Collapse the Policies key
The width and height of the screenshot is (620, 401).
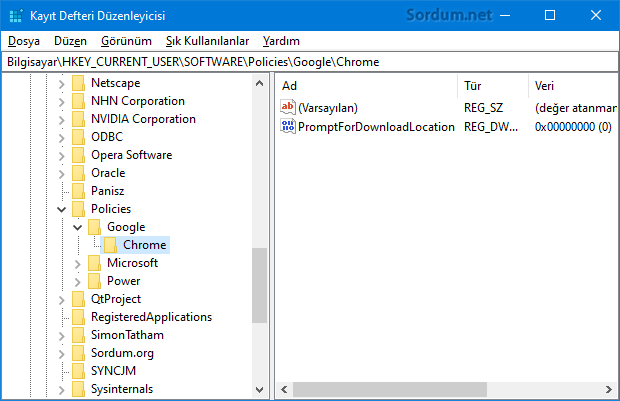61,209
